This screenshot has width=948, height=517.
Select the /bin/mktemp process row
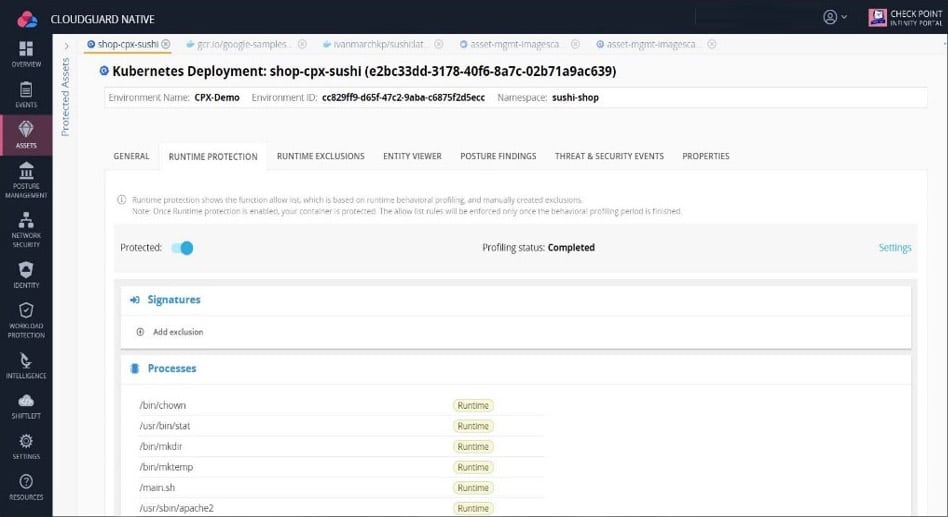(x=340, y=467)
